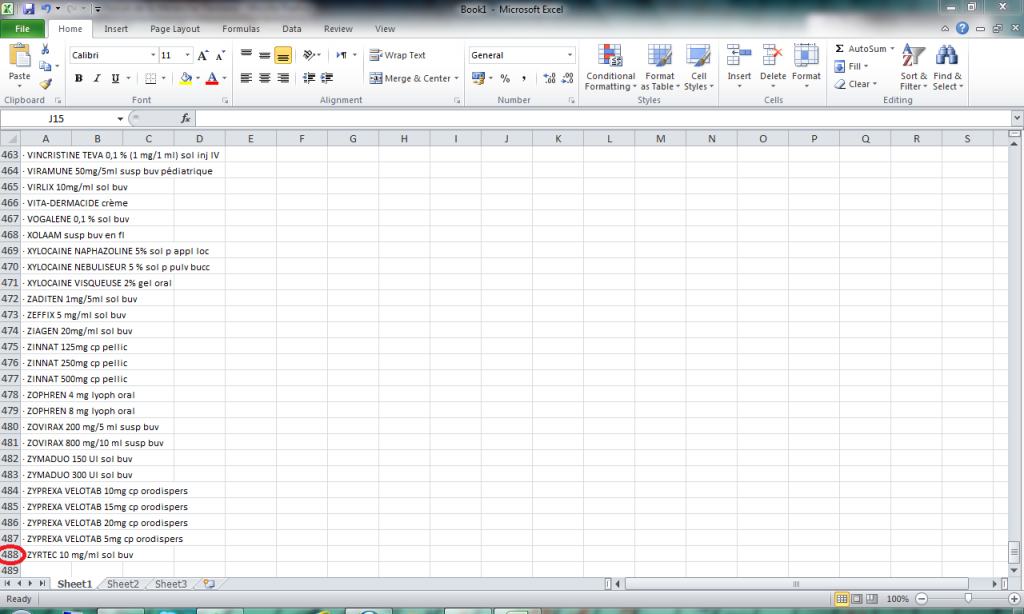
Task: Expand the Merge & Center dropdown arrow
Action: [456, 78]
